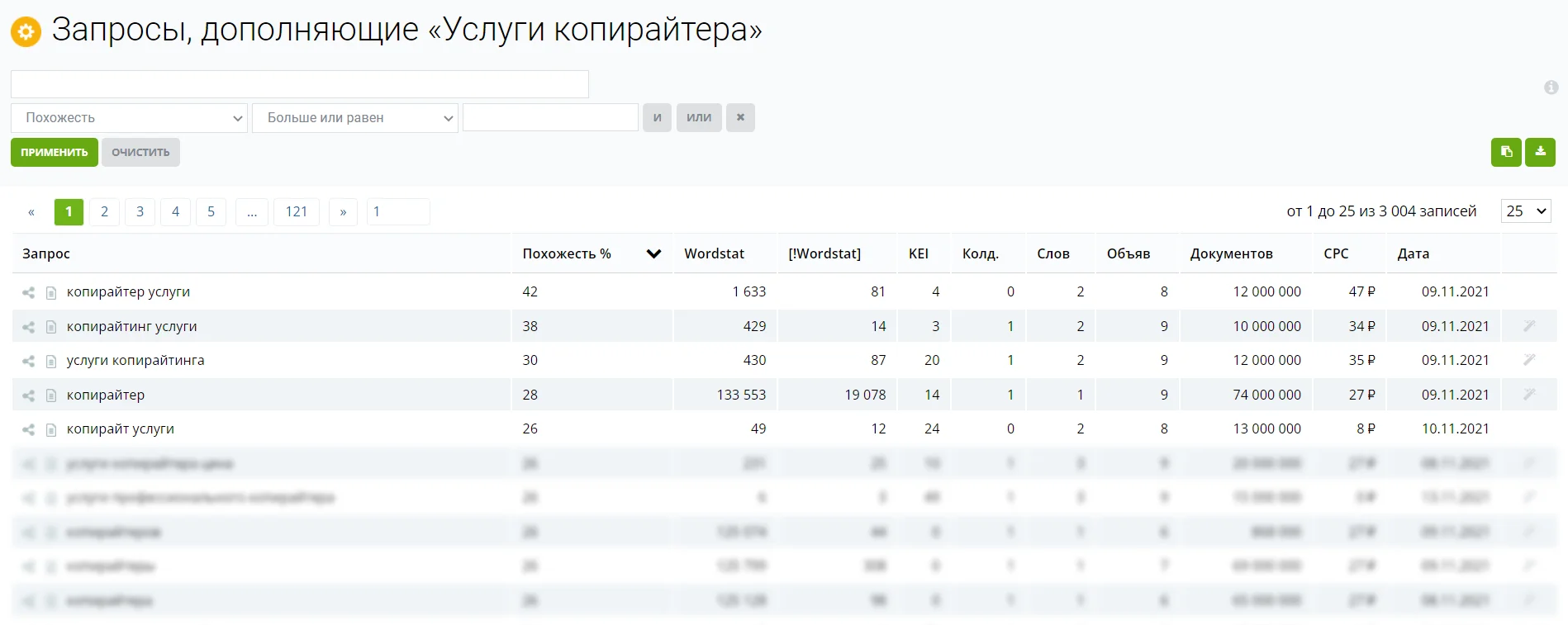Viewport: 1568px width, 625px height.
Task: Go to page 5
Action: [x=211, y=212]
